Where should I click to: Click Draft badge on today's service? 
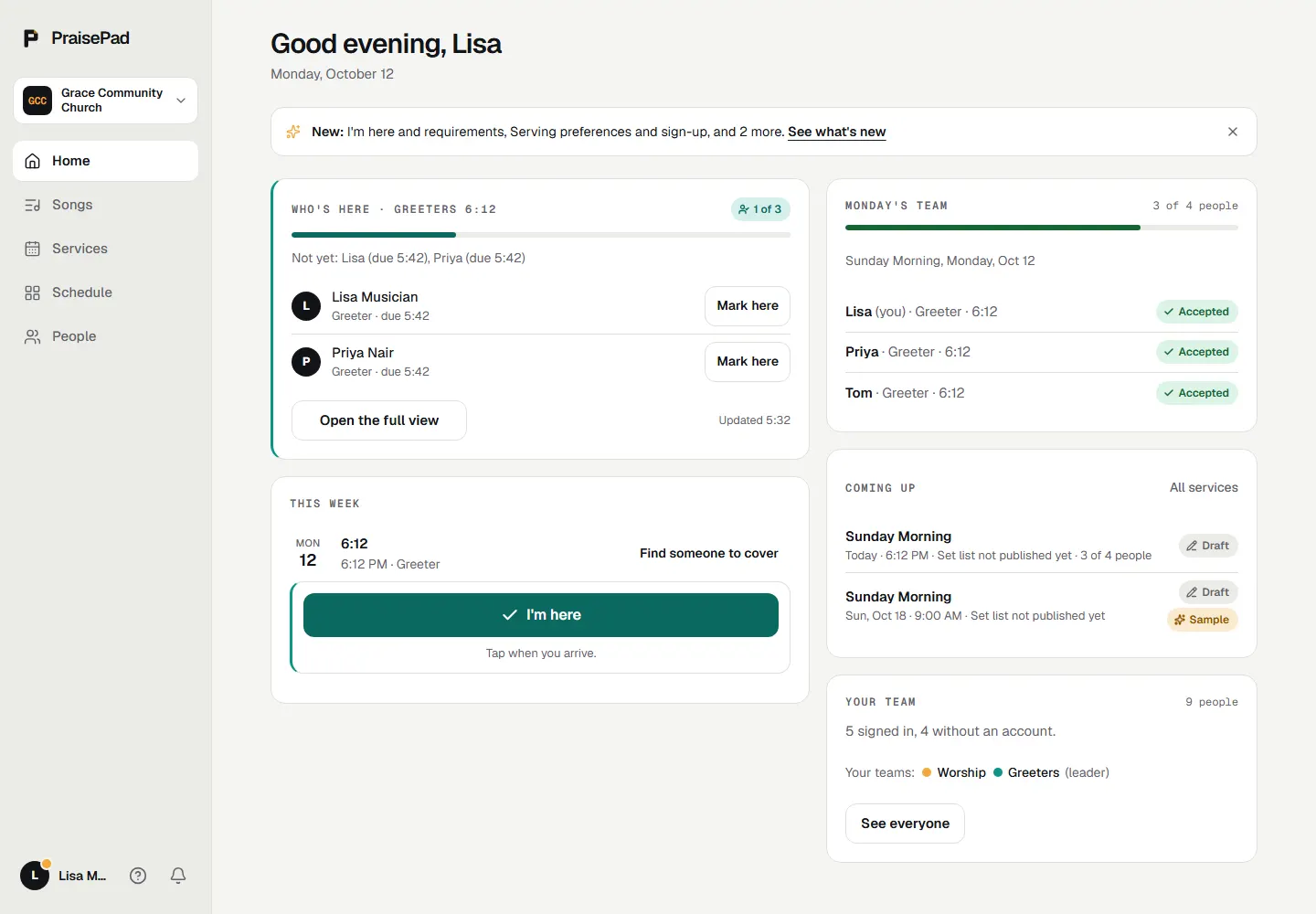coord(1208,546)
